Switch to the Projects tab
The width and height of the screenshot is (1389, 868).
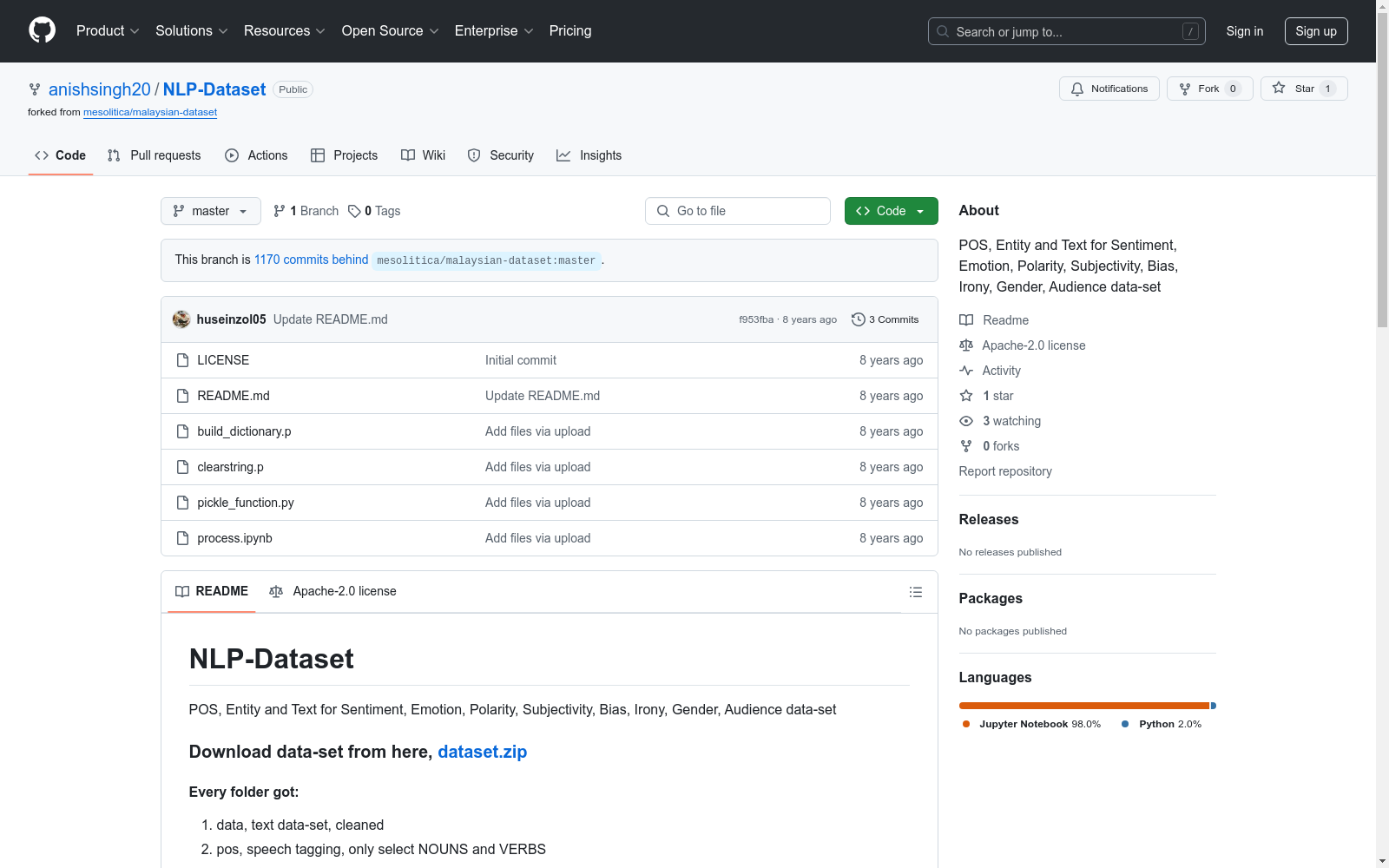pyautogui.click(x=344, y=155)
